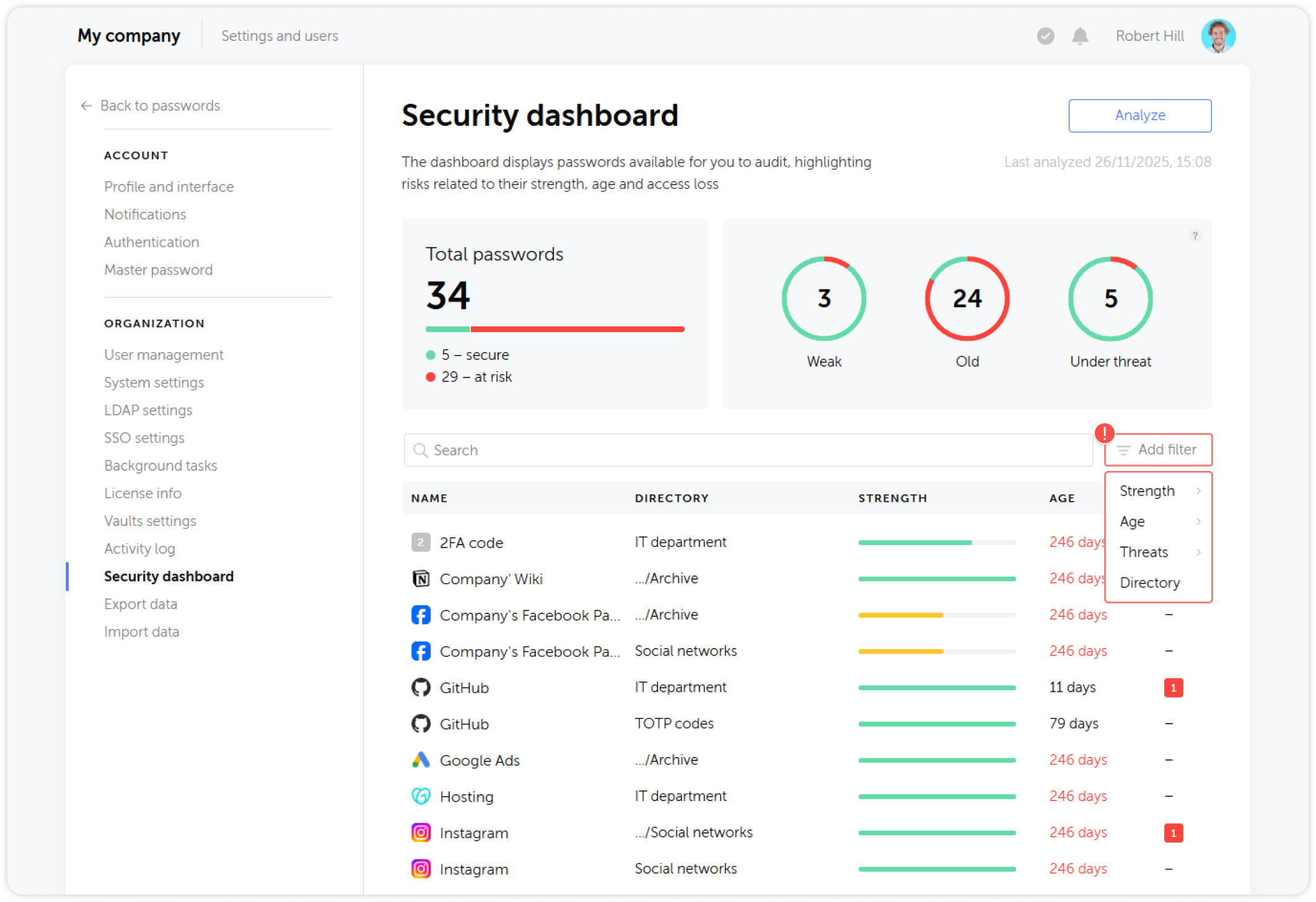
Task: Click the Hosting row icon
Action: [421, 796]
